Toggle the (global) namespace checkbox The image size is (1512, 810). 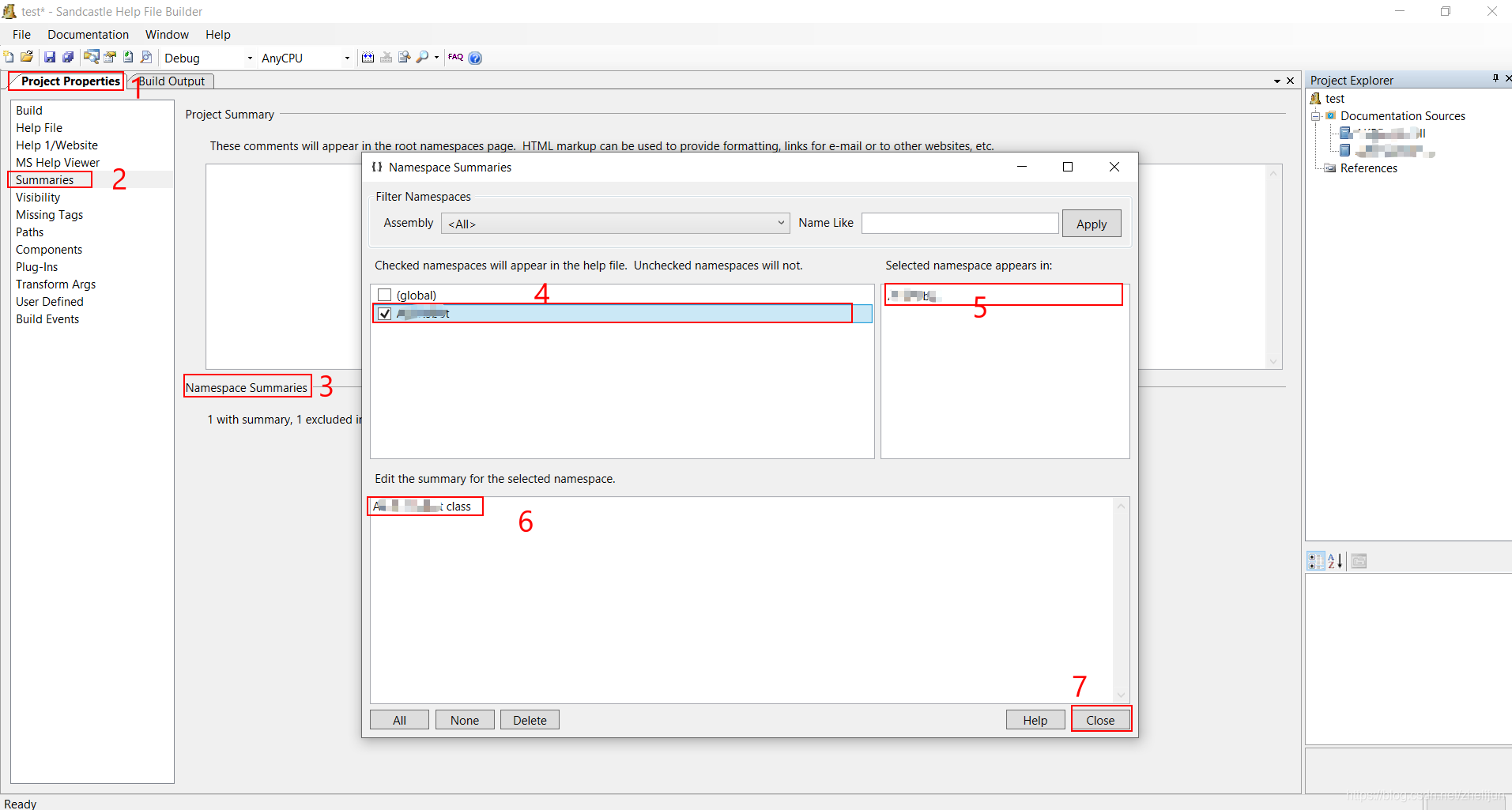click(x=385, y=295)
